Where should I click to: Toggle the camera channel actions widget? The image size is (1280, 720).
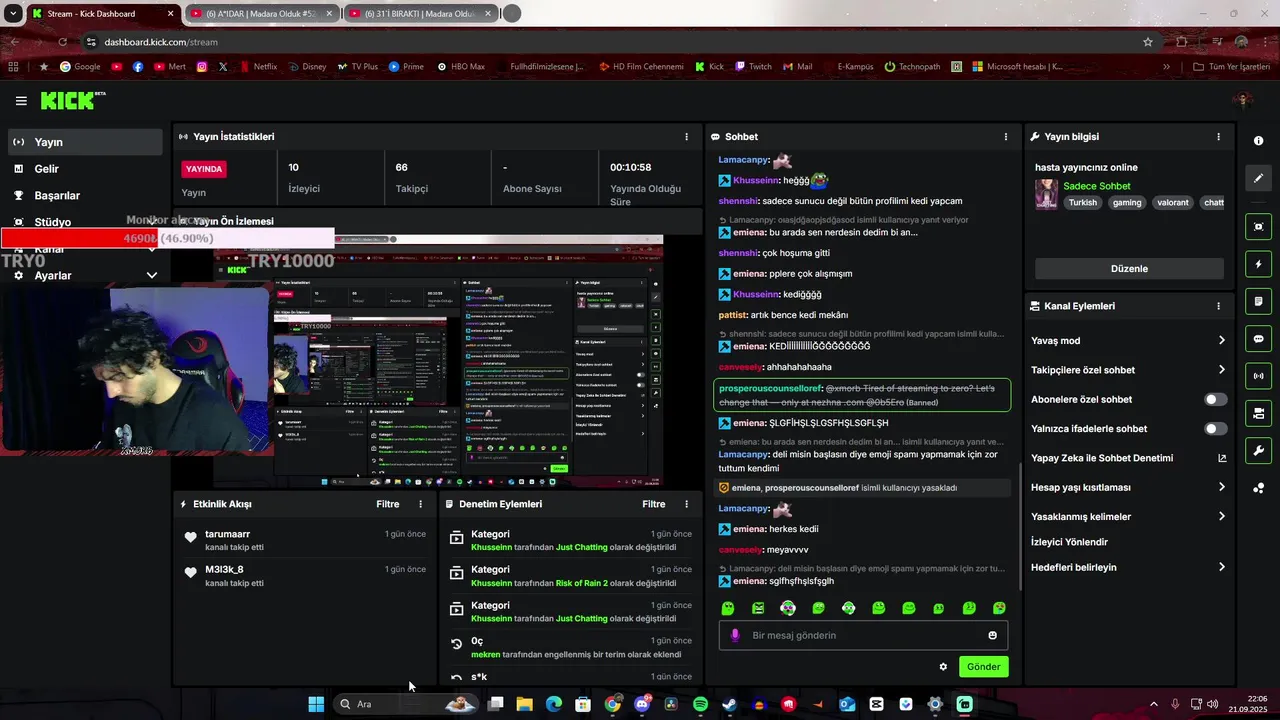[x=1259, y=413]
